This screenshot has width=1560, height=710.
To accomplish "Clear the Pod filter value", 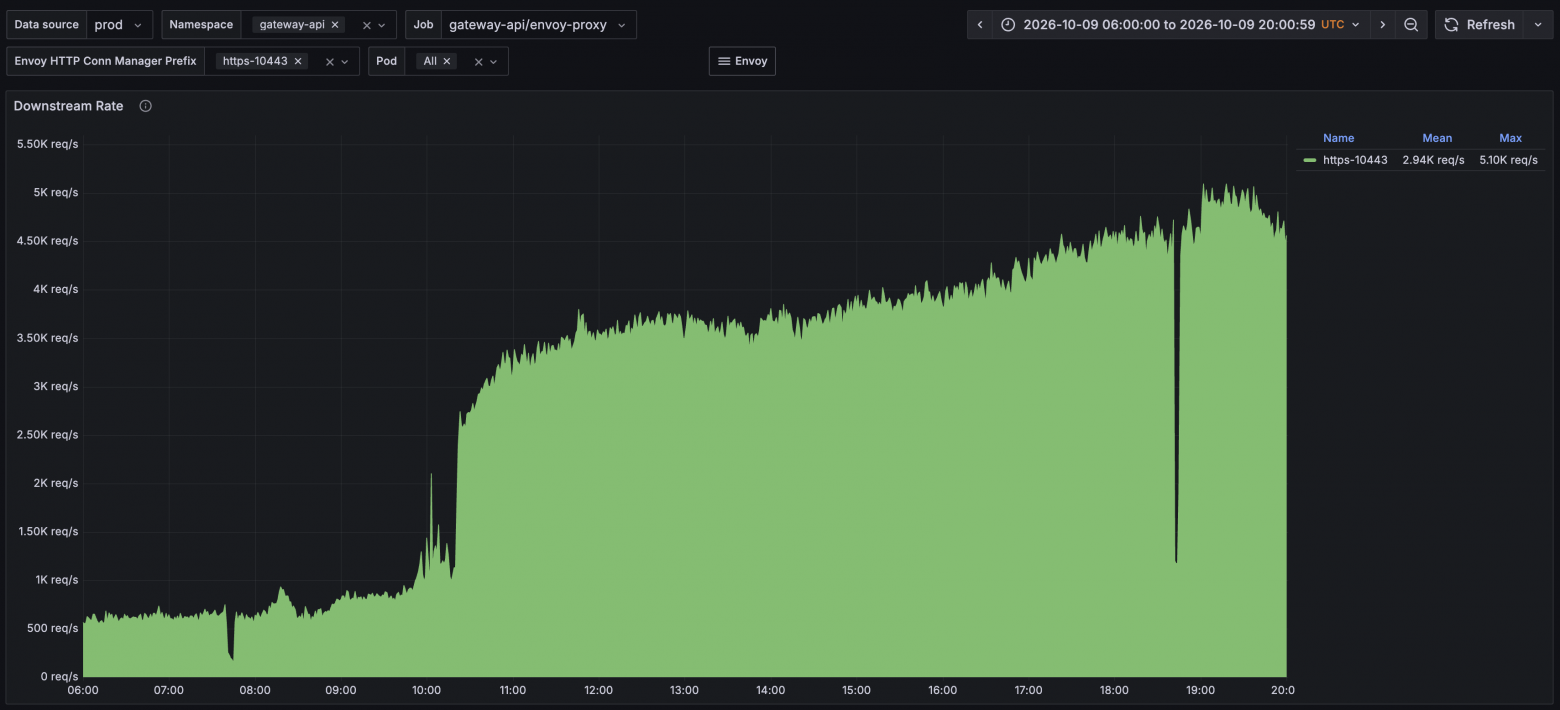I will [479, 62].
